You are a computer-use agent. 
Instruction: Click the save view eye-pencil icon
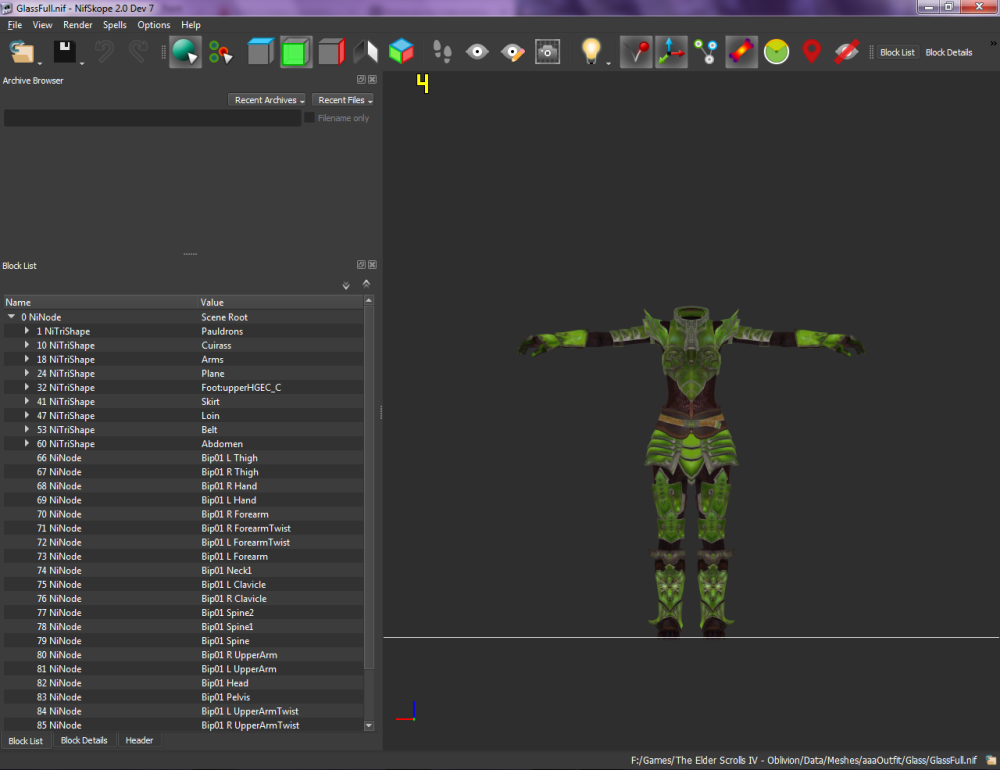[x=512, y=52]
